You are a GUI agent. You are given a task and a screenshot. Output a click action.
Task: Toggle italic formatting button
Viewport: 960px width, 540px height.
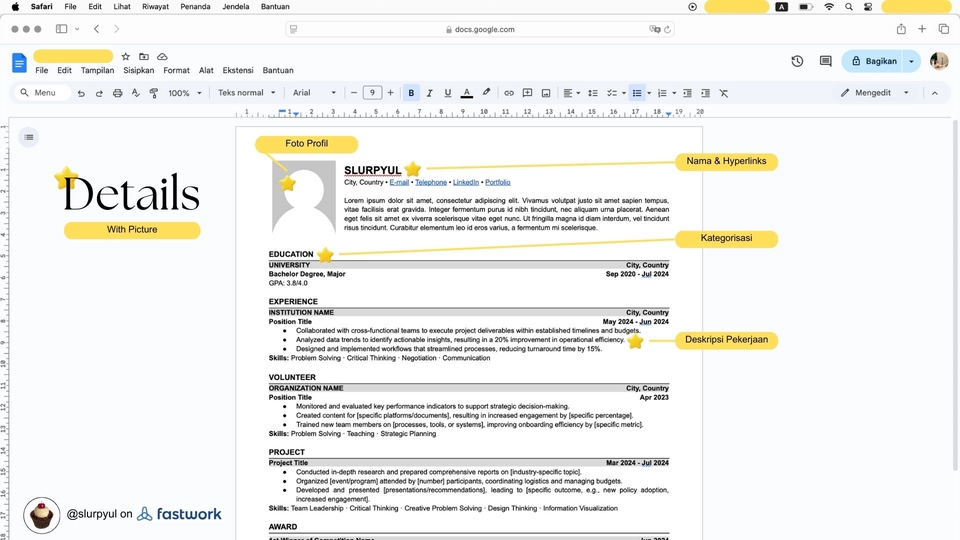coord(429,93)
